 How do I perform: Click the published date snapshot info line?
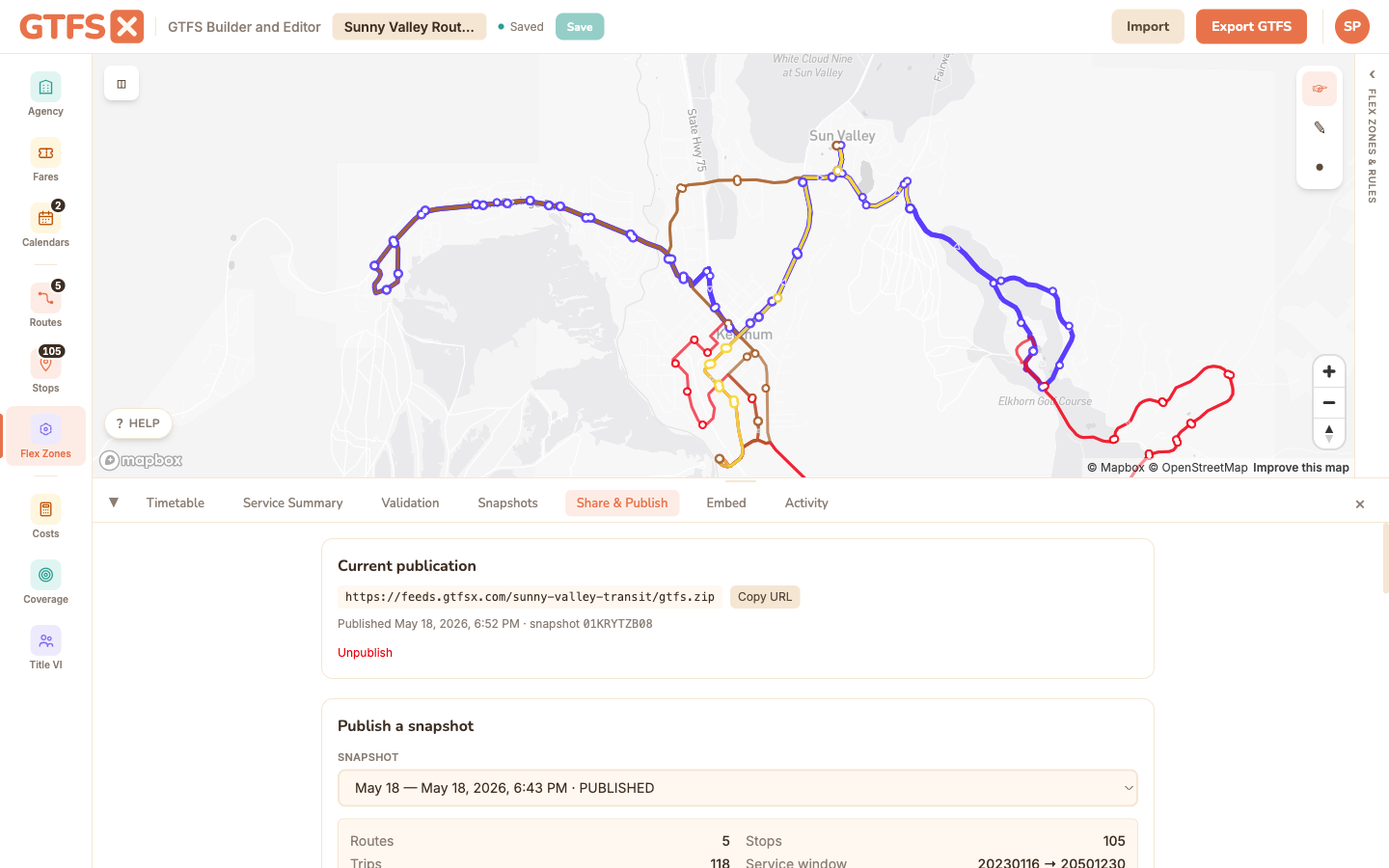pos(495,624)
